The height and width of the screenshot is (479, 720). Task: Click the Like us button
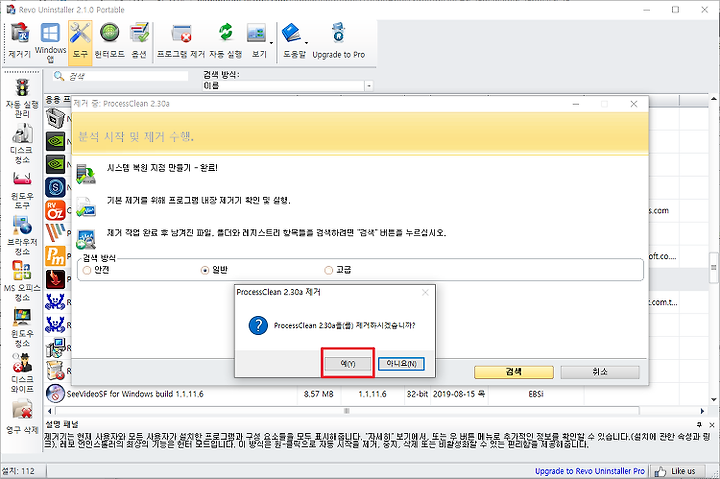point(679,471)
